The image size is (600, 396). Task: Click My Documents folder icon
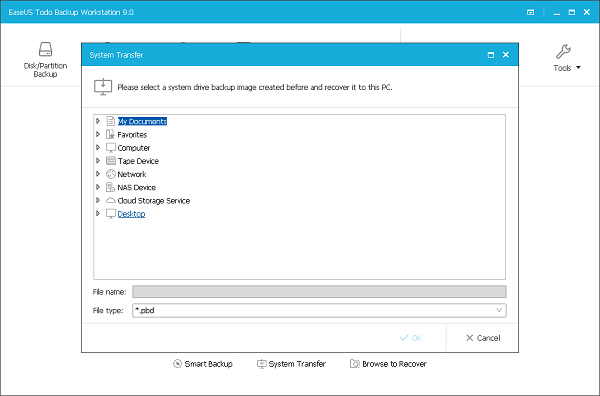tap(111, 121)
